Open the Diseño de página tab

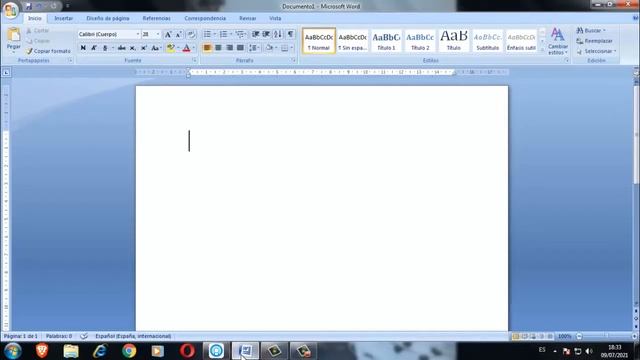(x=108, y=18)
